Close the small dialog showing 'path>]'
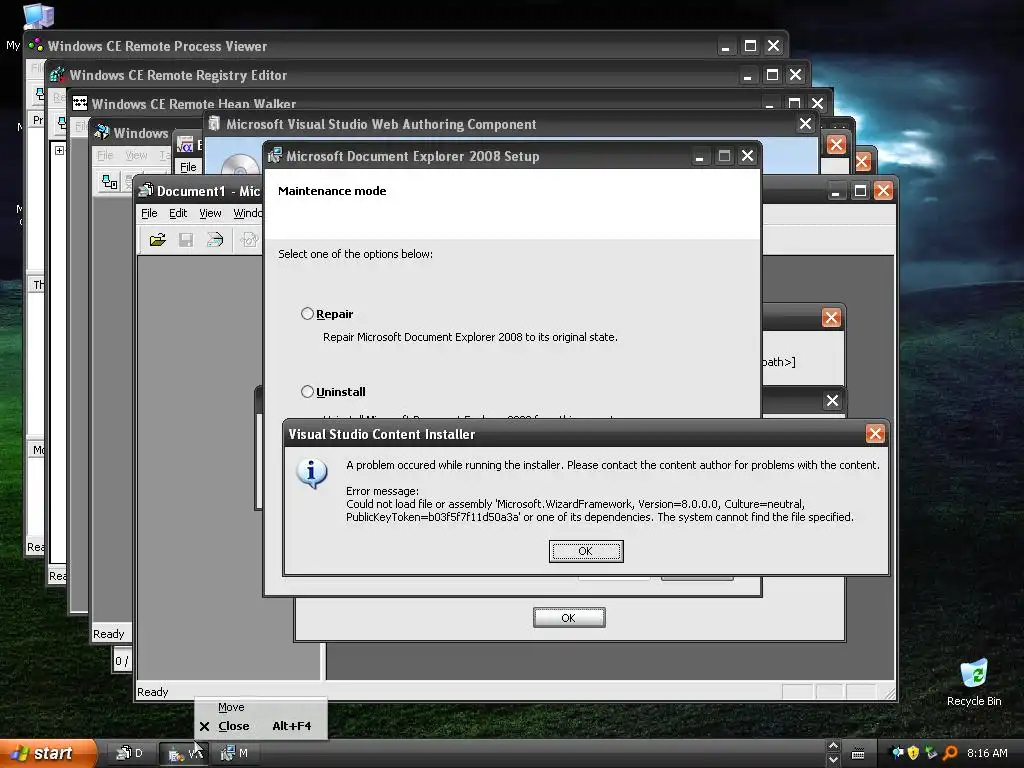The height and width of the screenshot is (768, 1024). point(831,317)
